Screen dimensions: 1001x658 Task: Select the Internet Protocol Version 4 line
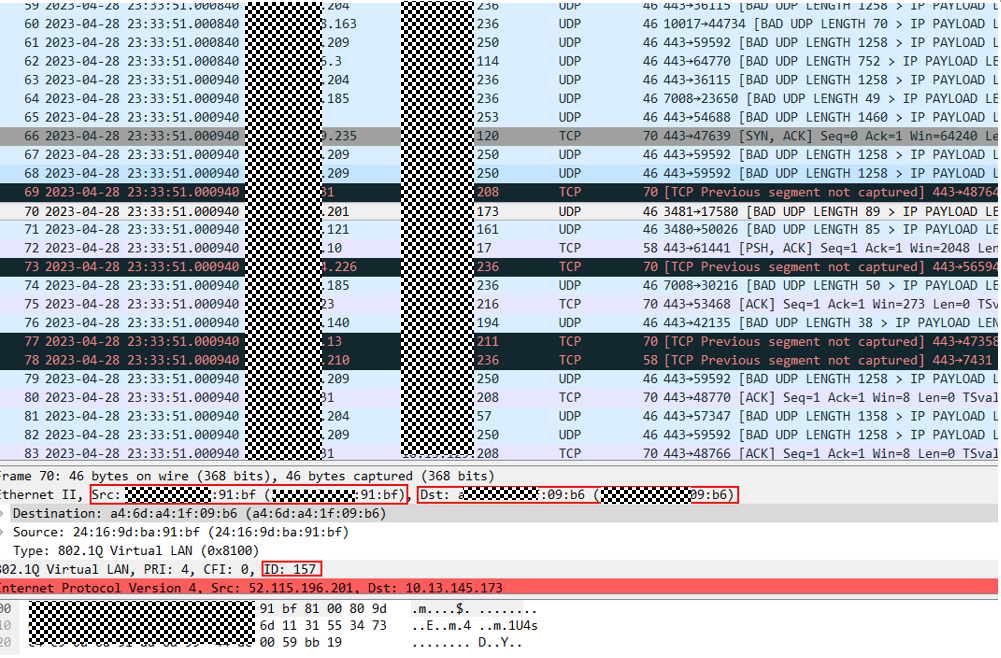pos(250,588)
